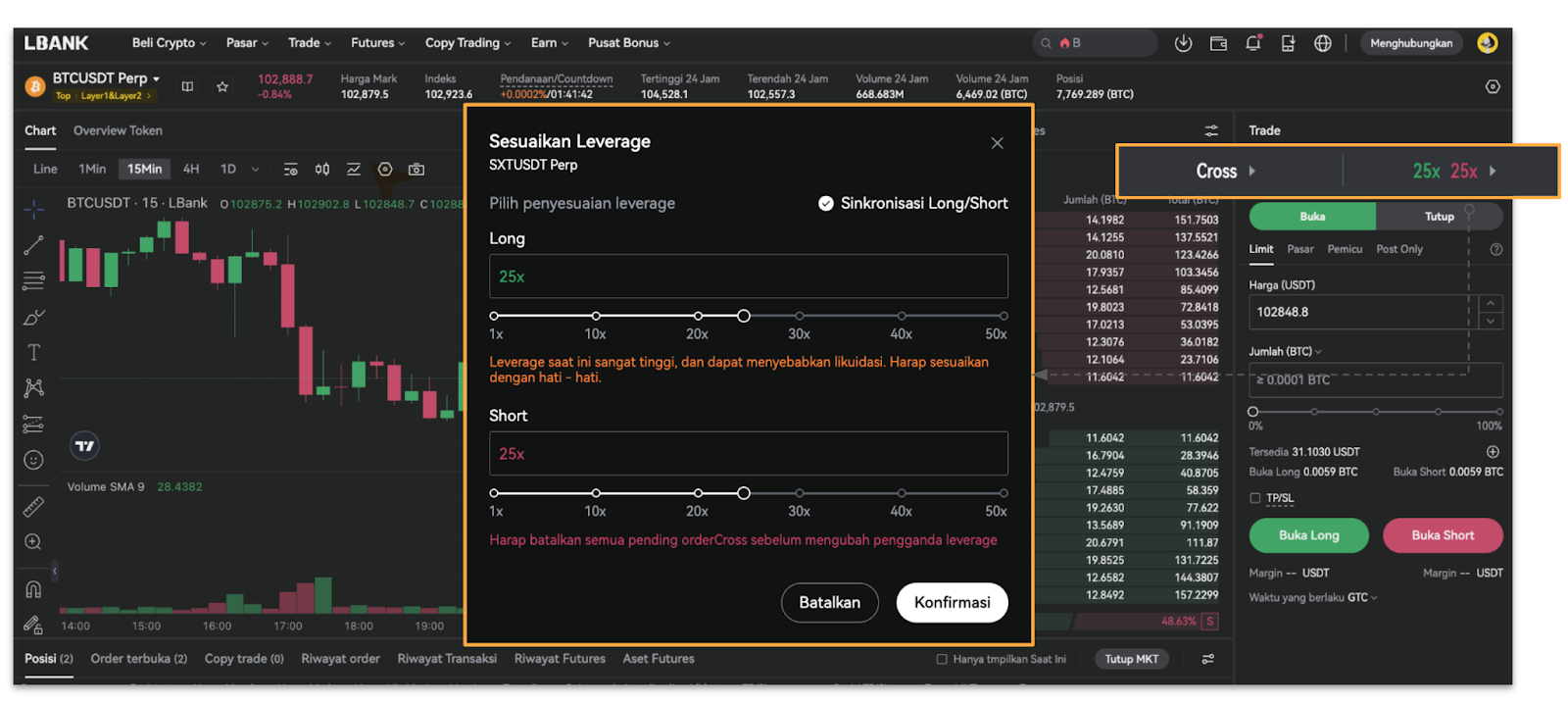Toggle Sinkronisasi Long/Short checkbox
Screen dimensions: 1568x704
click(x=826, y=203)
